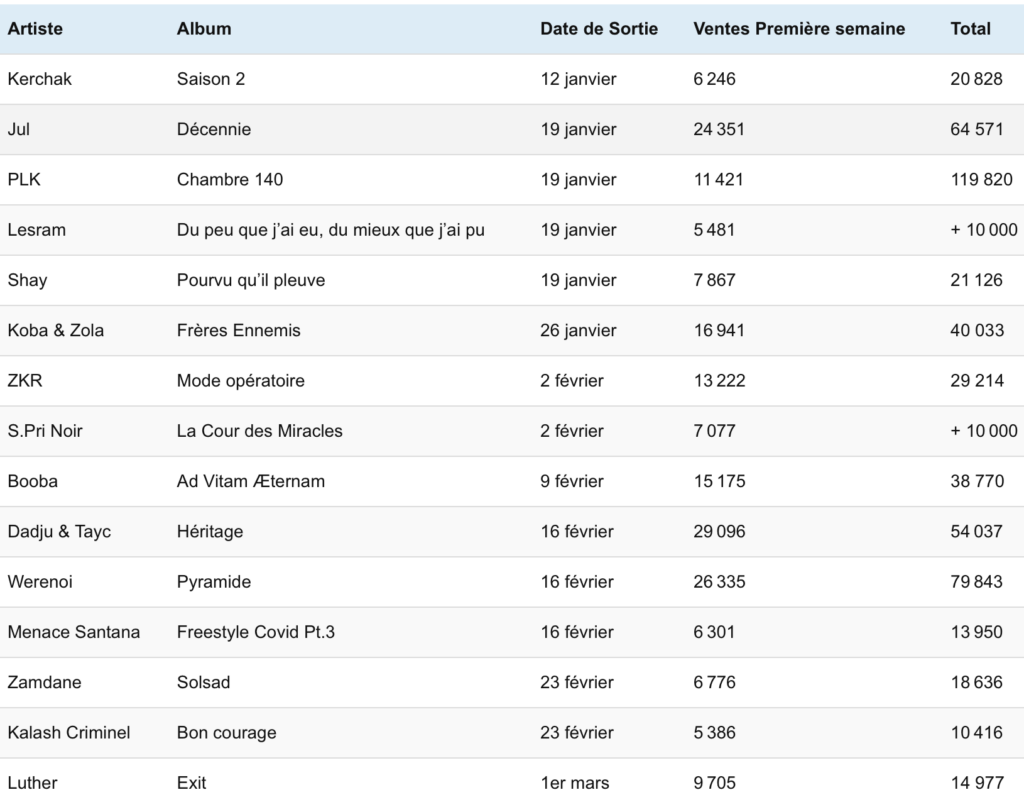Select Lesram's album title text
The width and height of the screenshot is (1024, 807).
point(330,230)
